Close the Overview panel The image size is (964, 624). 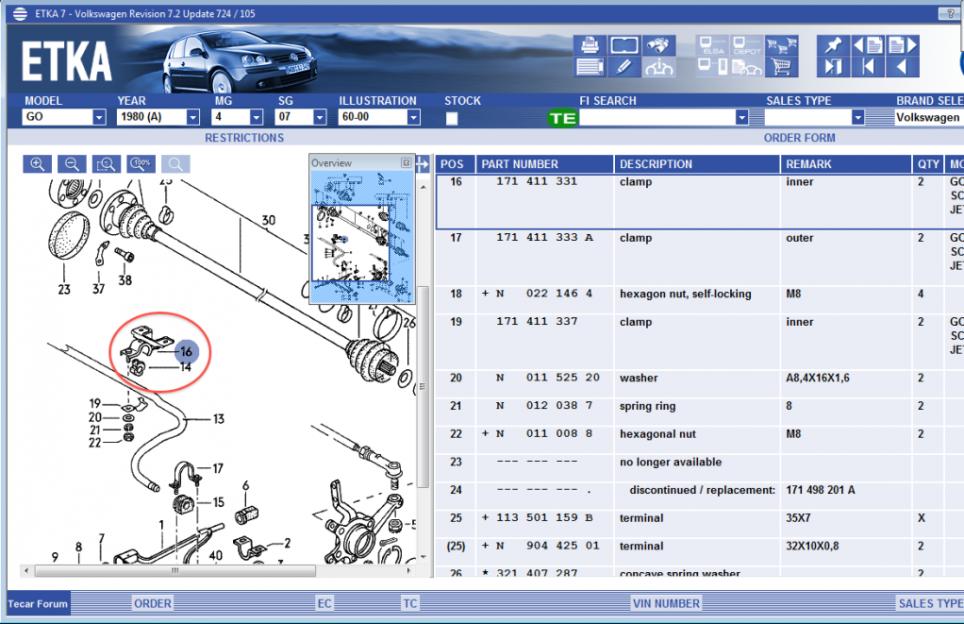click(x=406, y=162)
